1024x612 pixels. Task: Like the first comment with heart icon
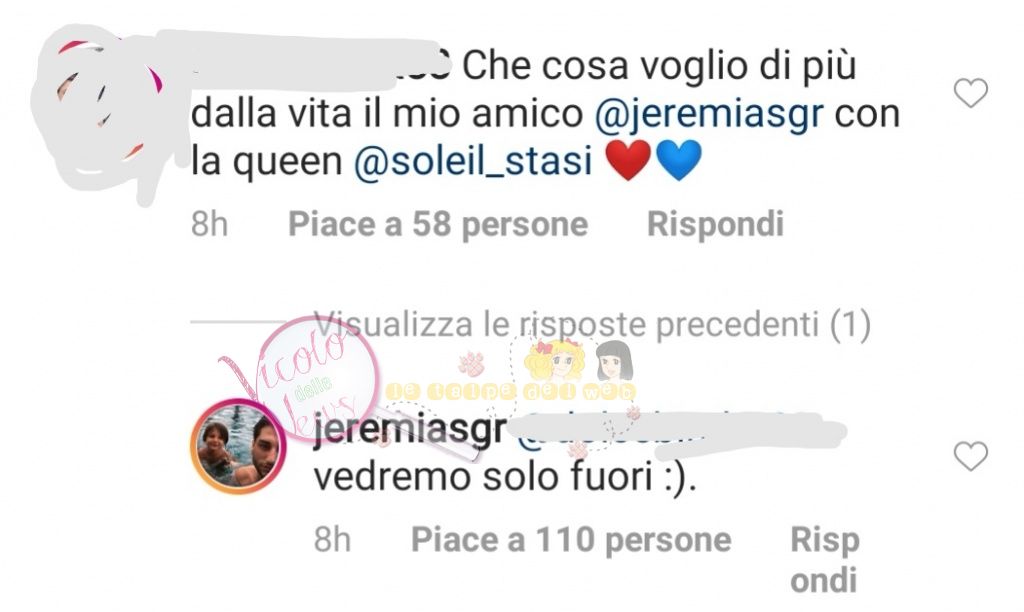[x=970, y=93]
